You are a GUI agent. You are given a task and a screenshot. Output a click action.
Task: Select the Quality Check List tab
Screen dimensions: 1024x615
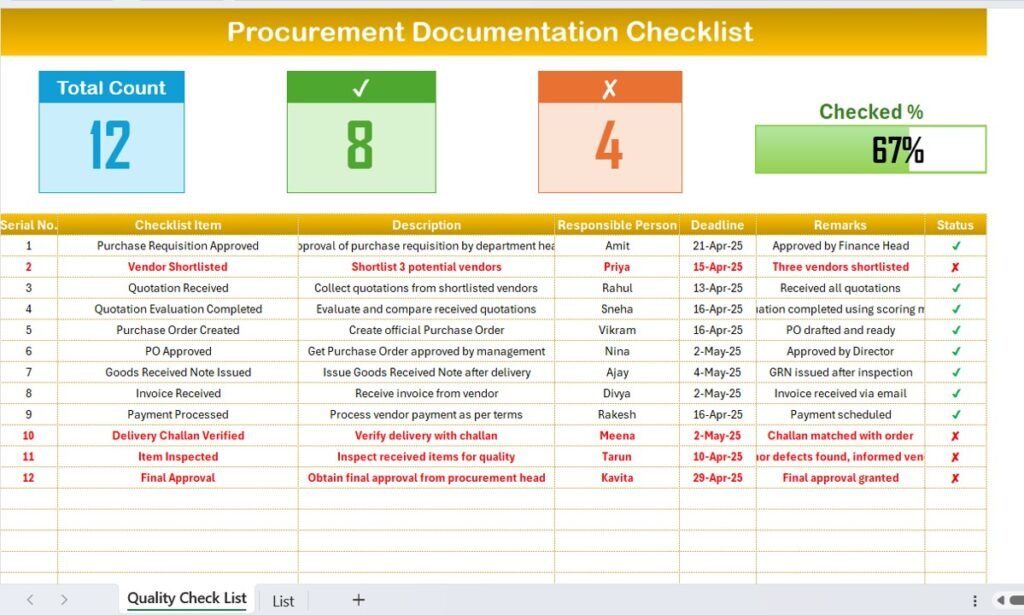pos(186,598)
